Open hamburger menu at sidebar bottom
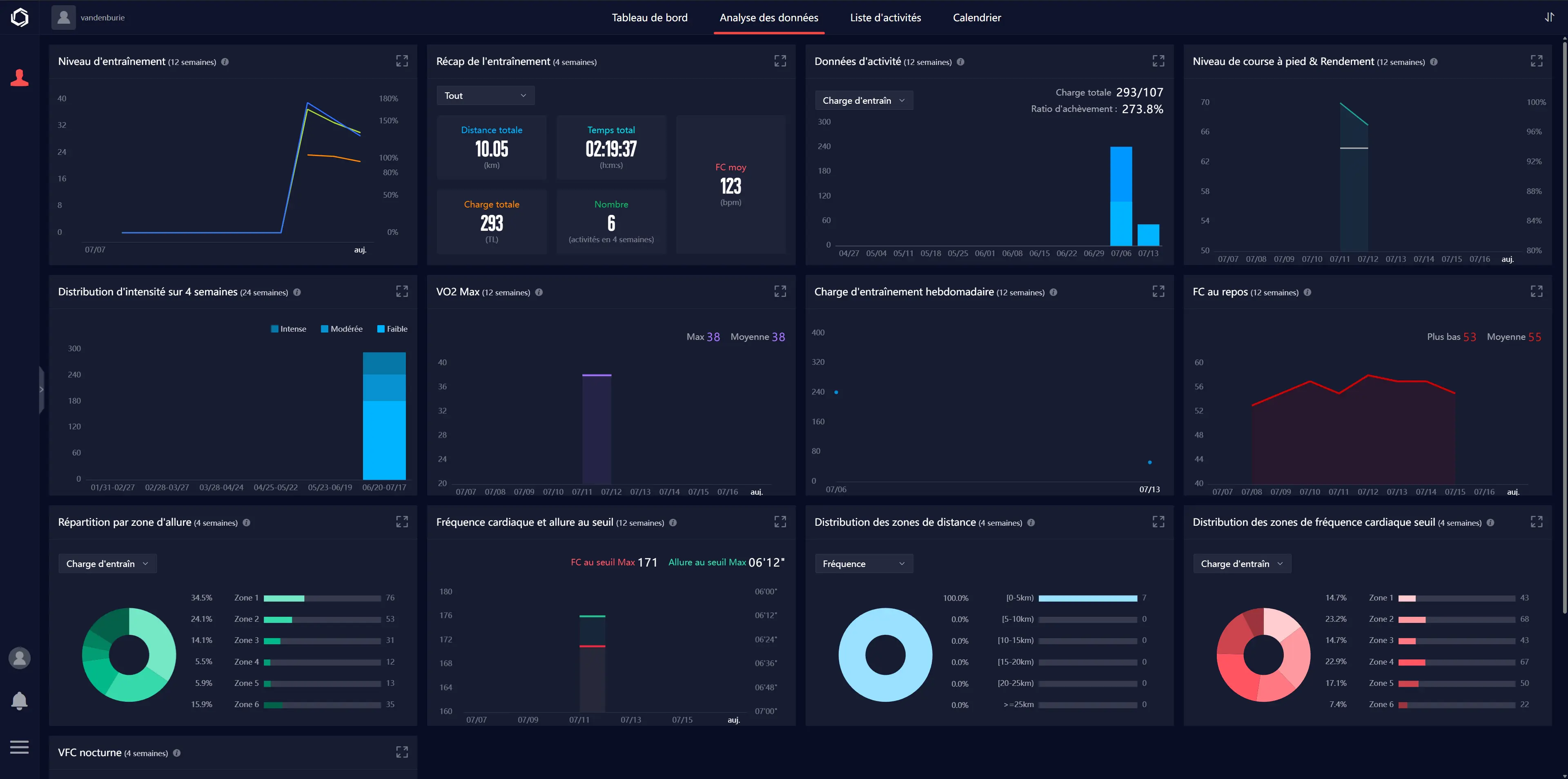This screenshot has height=779, width=1568. (20, 747)
